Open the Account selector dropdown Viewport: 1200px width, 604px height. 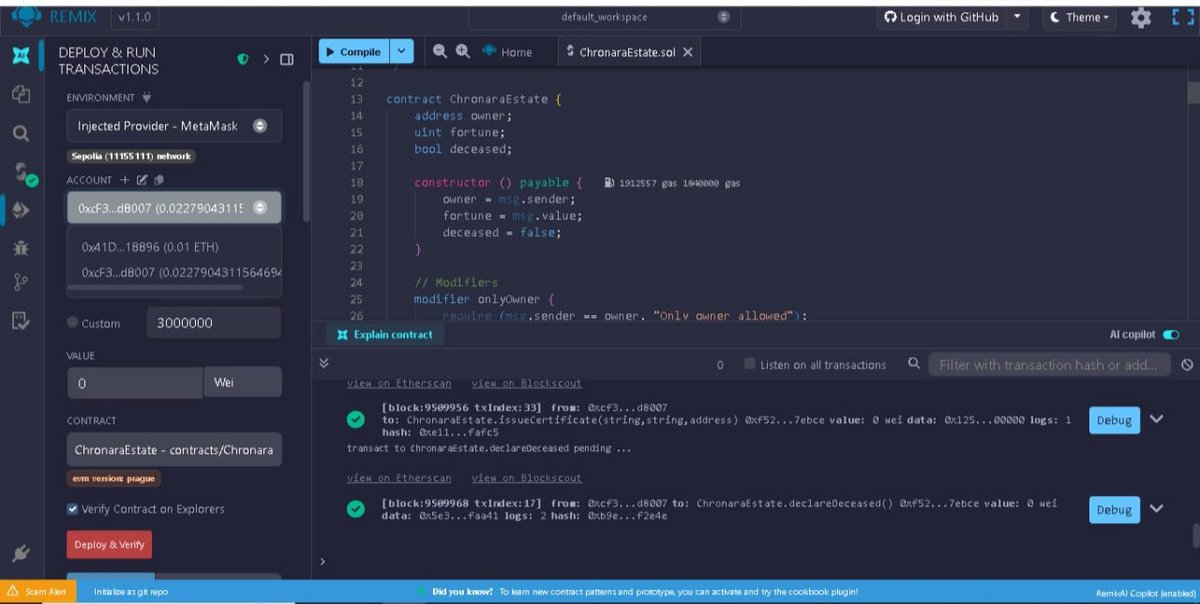(x=174, y=208)
